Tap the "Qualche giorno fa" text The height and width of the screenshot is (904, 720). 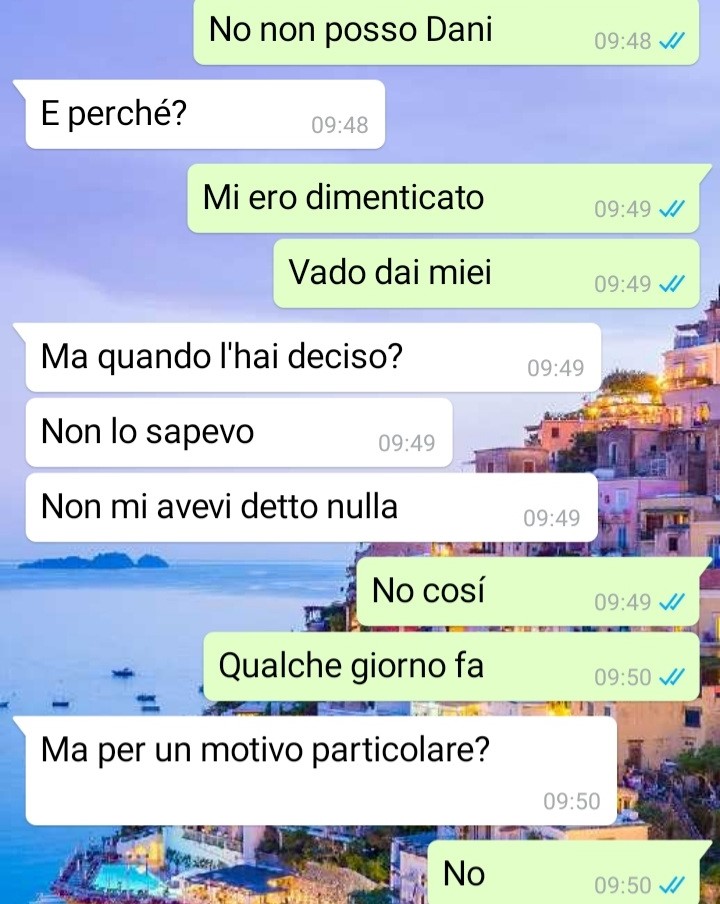pyautogui.click(x=351, y=666)
